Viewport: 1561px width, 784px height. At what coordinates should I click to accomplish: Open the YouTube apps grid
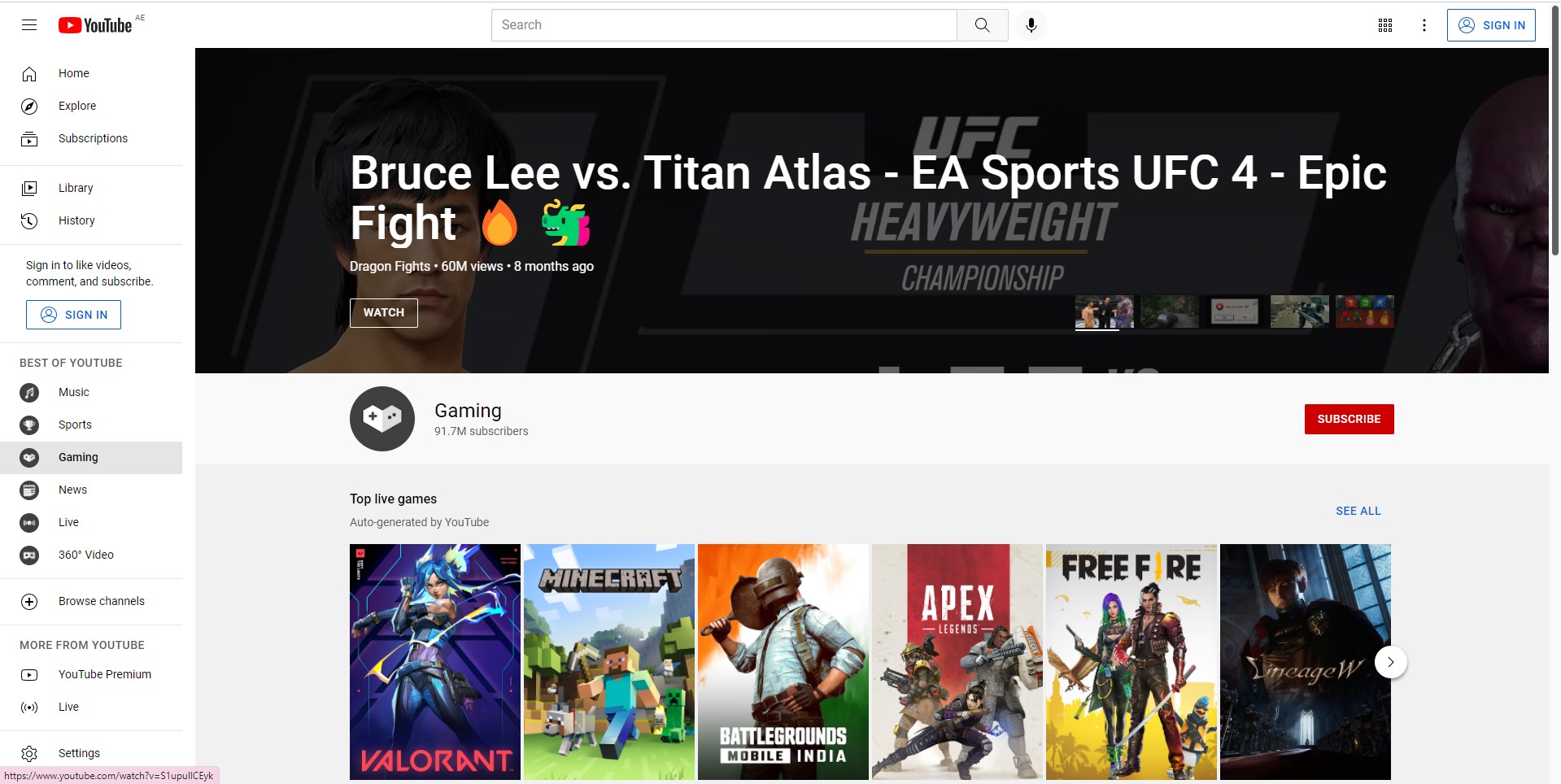[x=1385, y=25]
